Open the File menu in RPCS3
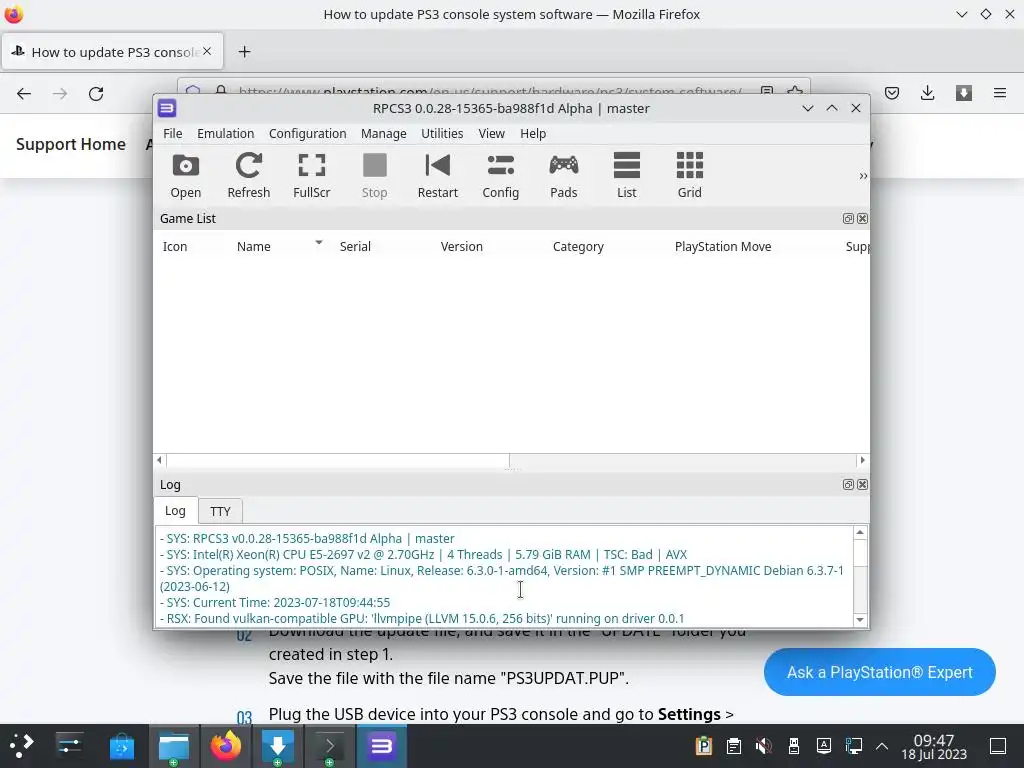The height and width of the screenshot is (768, 1024). pyautogui.click(x=172, y=133)
